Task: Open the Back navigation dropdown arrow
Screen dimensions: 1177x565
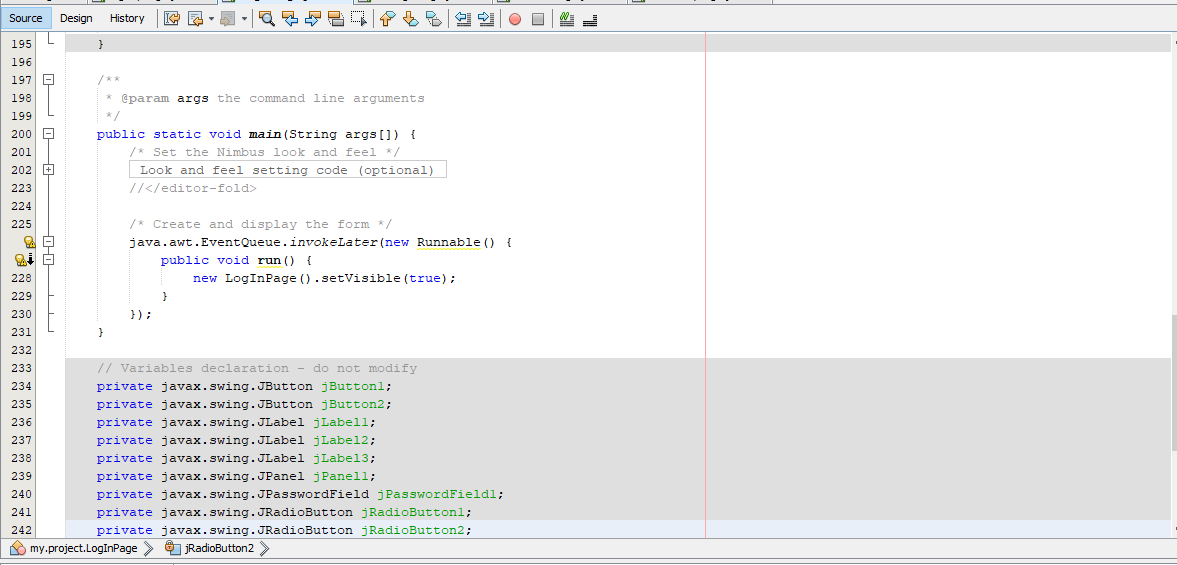Action: pos(212,20)
